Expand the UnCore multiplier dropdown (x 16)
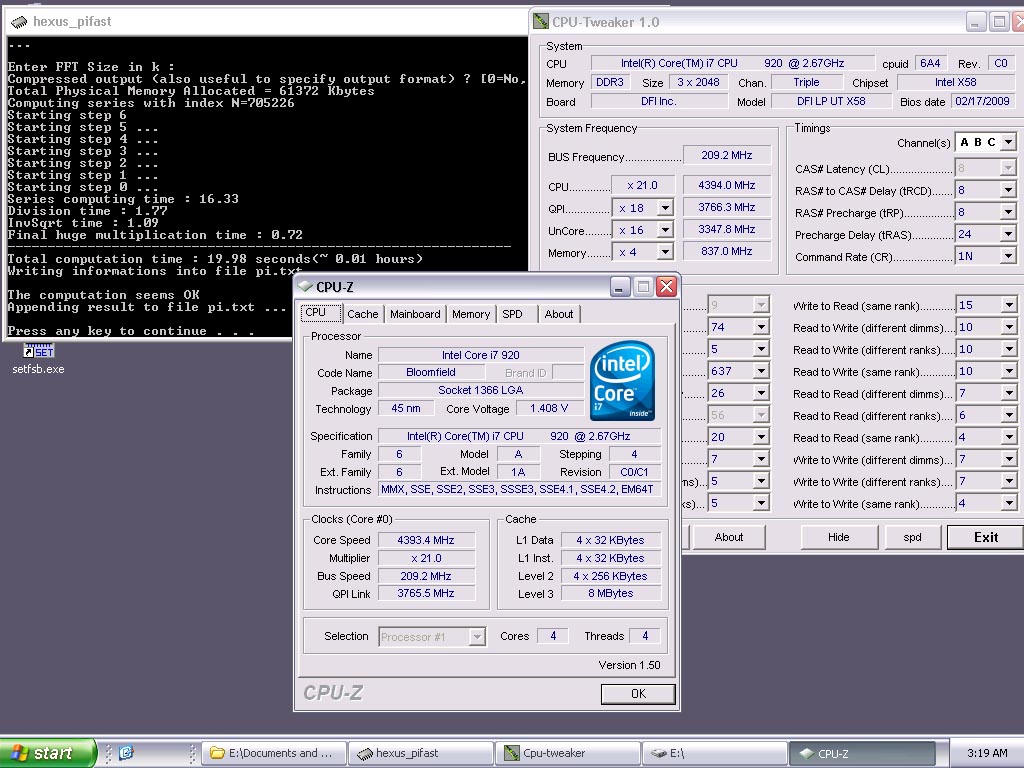Viewport: 1024px width, 768px height. coord(665,230)
